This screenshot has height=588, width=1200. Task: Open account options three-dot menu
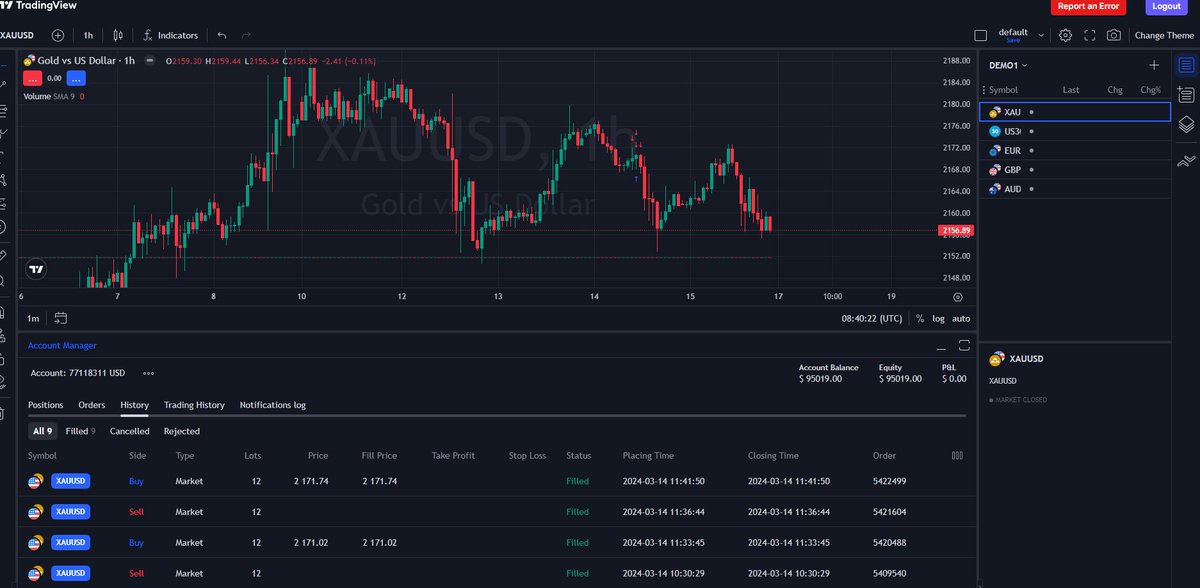[x=149, y=373]
